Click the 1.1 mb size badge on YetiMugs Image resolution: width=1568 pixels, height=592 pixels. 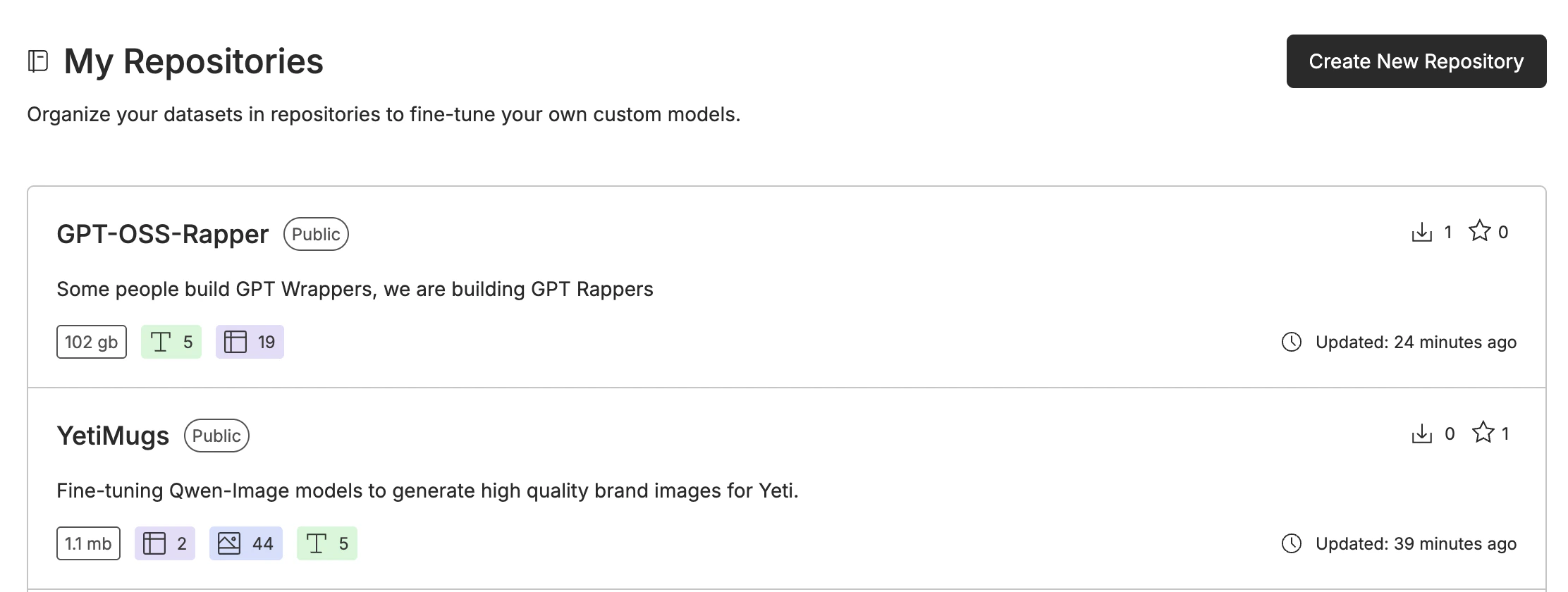(87, 543)
